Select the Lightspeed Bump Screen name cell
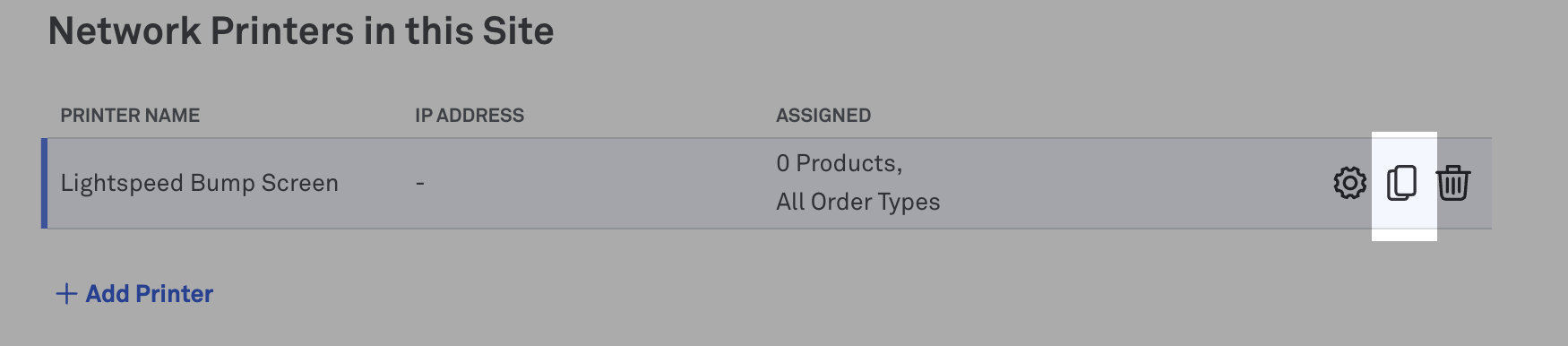 point(199,183)
